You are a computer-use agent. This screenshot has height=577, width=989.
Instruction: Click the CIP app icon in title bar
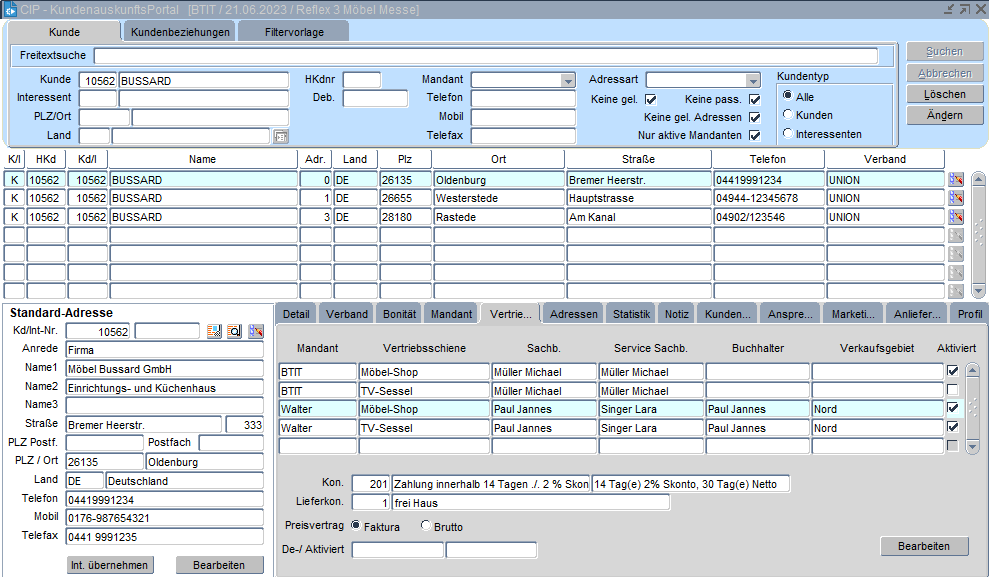[9, 9]
